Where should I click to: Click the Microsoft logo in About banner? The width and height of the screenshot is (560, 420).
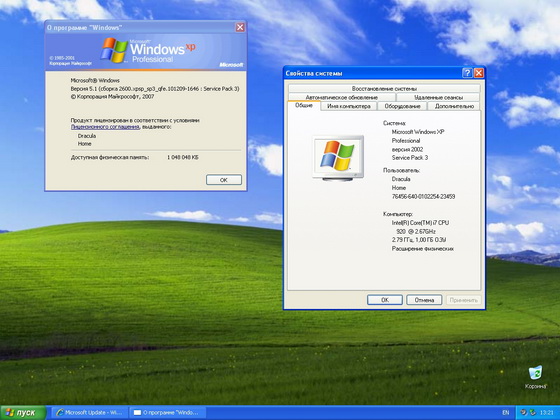pyautogui.click(x=231, y=65)
